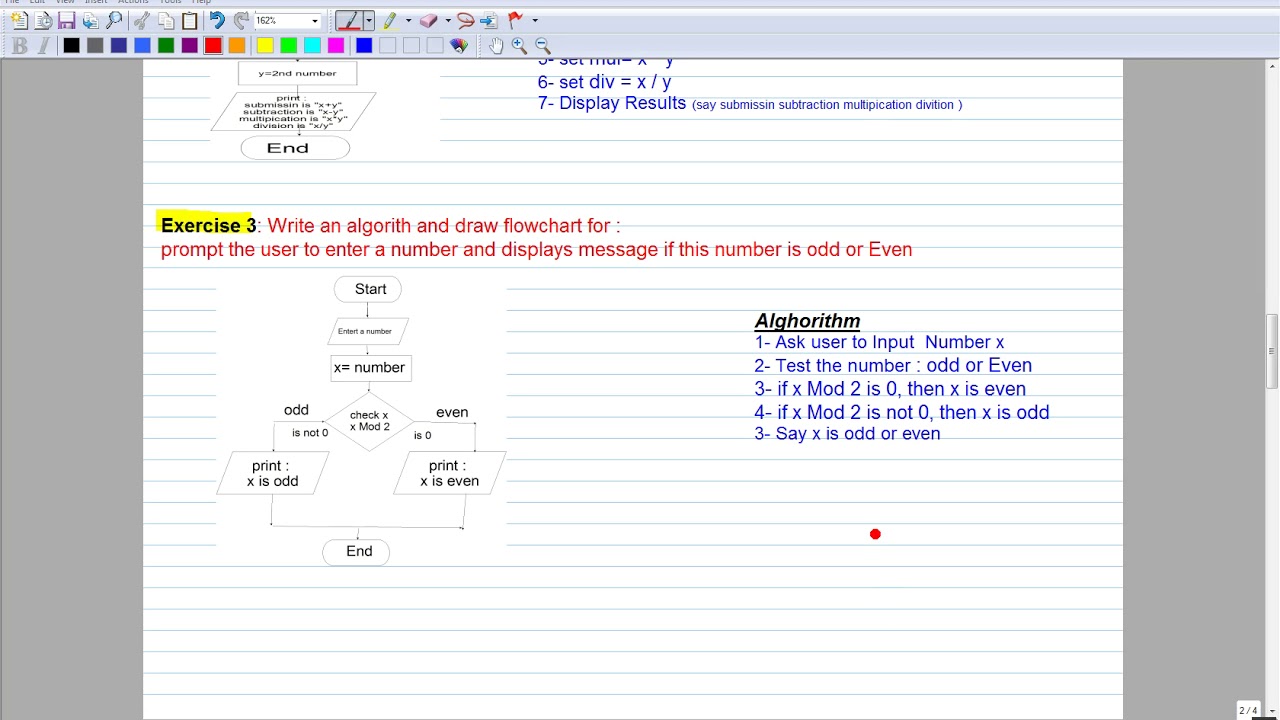The height and width of the screenshot is (720, 1280).
Task: Pick the black color swatch
Action: [x=71, y=45]
